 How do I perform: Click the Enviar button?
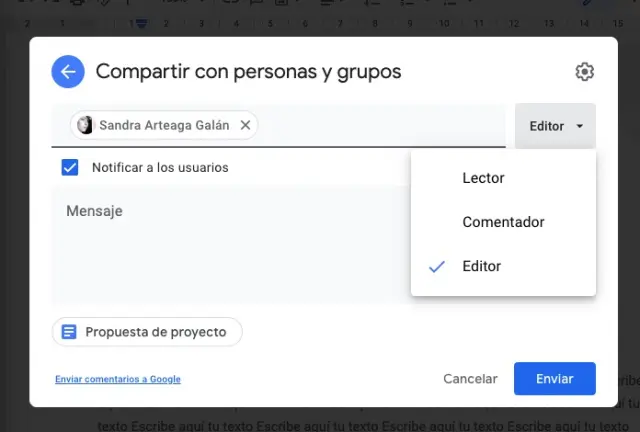pos(554,379)
